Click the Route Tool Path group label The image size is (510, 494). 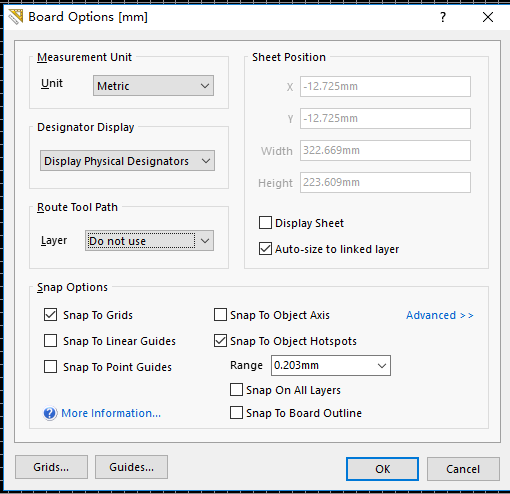coord(77,207)
